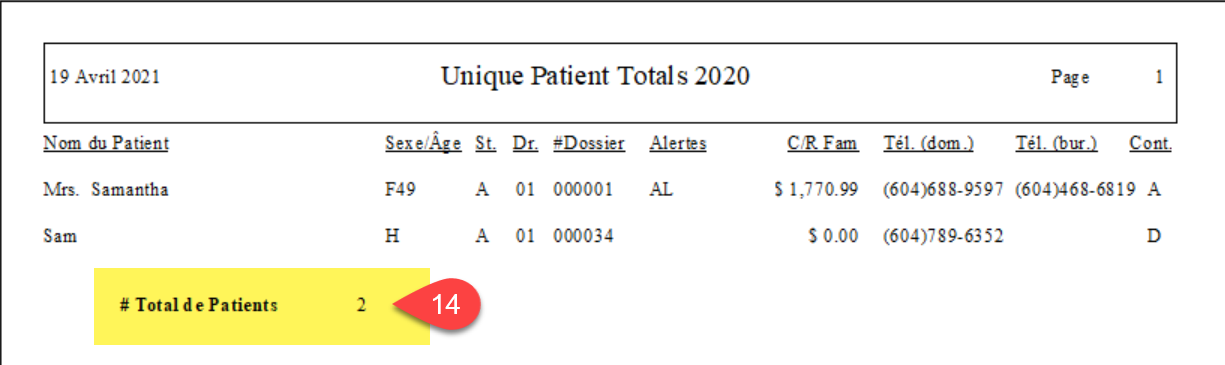Click the 19 Avril 2021 report date
This screenshot has width=1225, height=365.
[x=104, y=77]
